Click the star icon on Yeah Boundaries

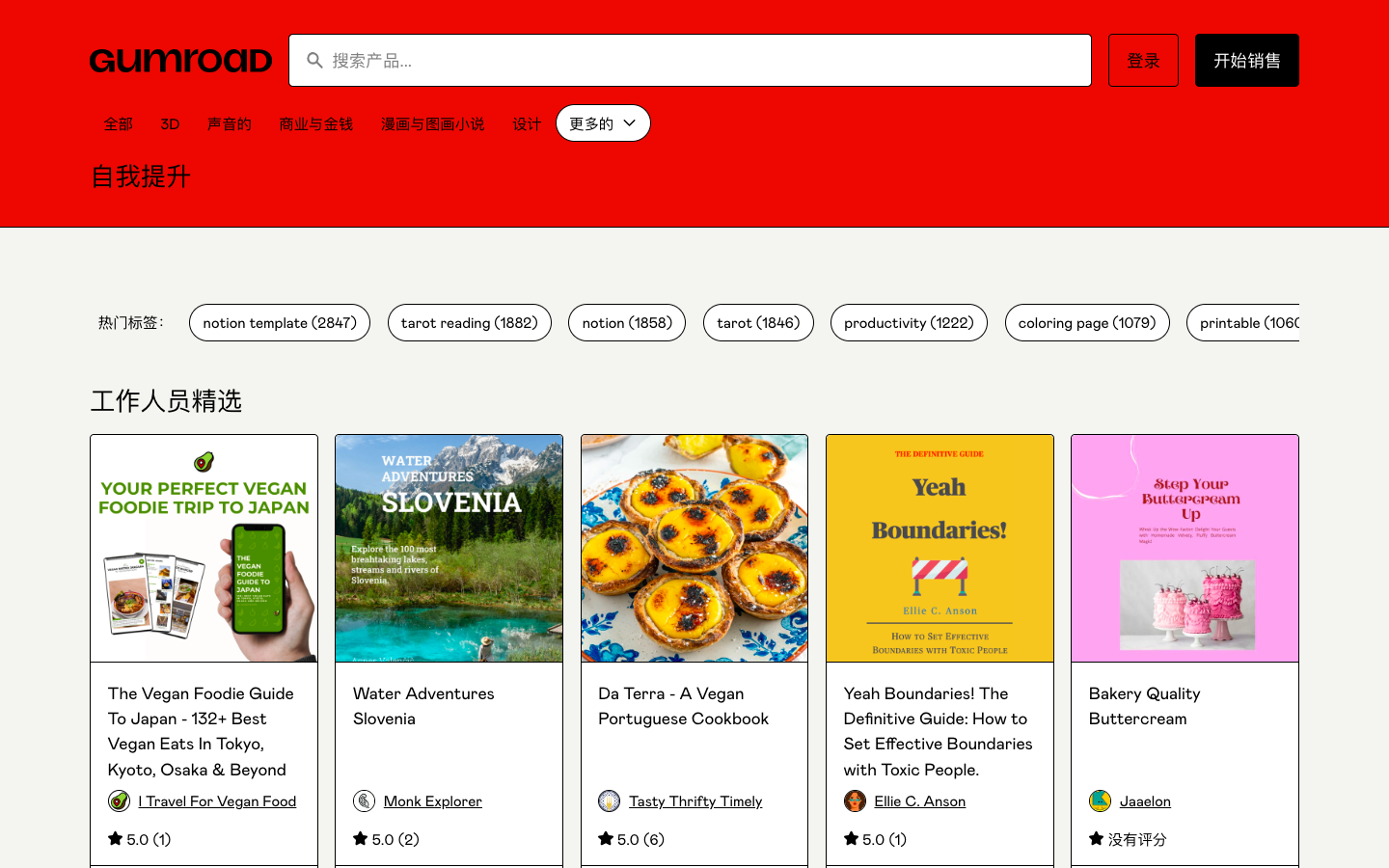click(x=851, y=838)
